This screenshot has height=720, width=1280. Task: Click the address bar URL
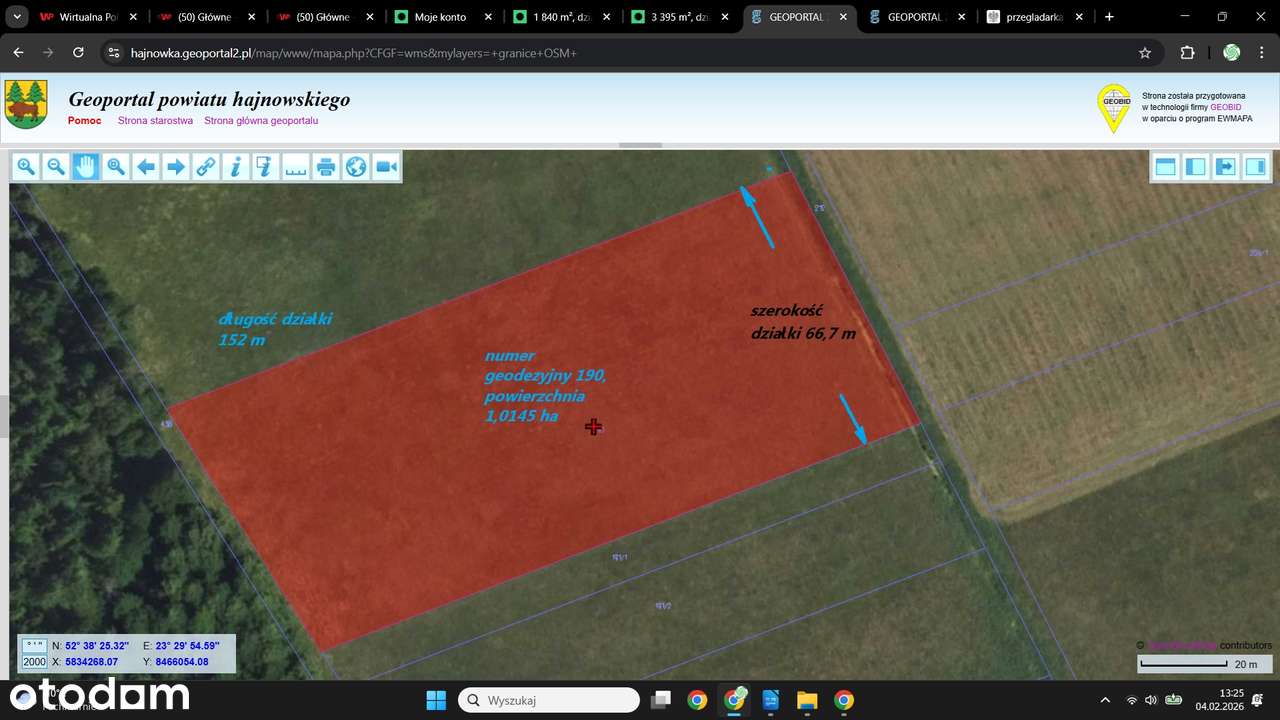coord(354,53)
